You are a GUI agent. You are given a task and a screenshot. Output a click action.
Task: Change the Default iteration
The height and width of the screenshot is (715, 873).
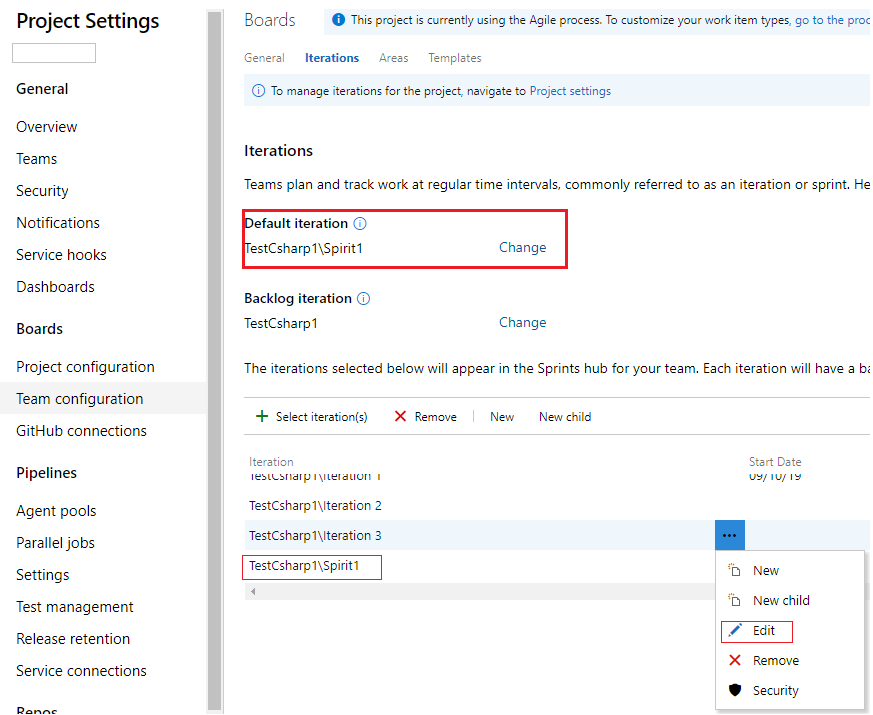(522, 248)
